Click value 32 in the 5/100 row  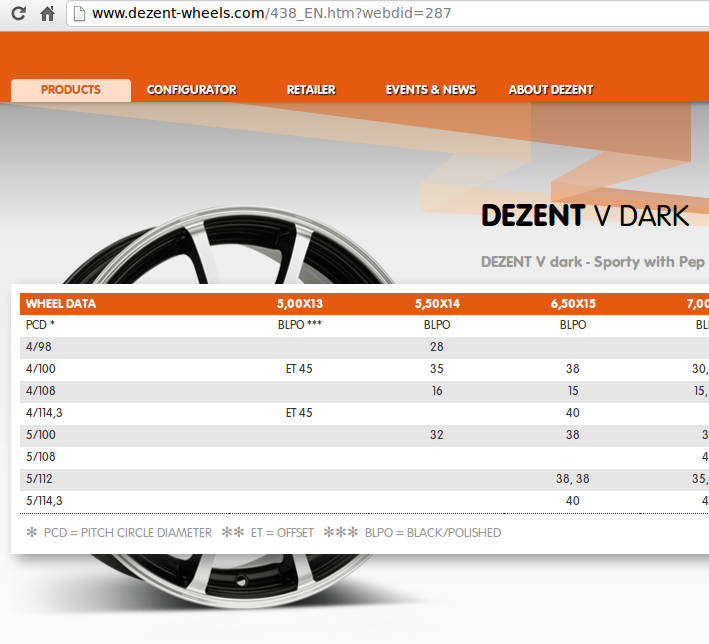pos(437,435)
